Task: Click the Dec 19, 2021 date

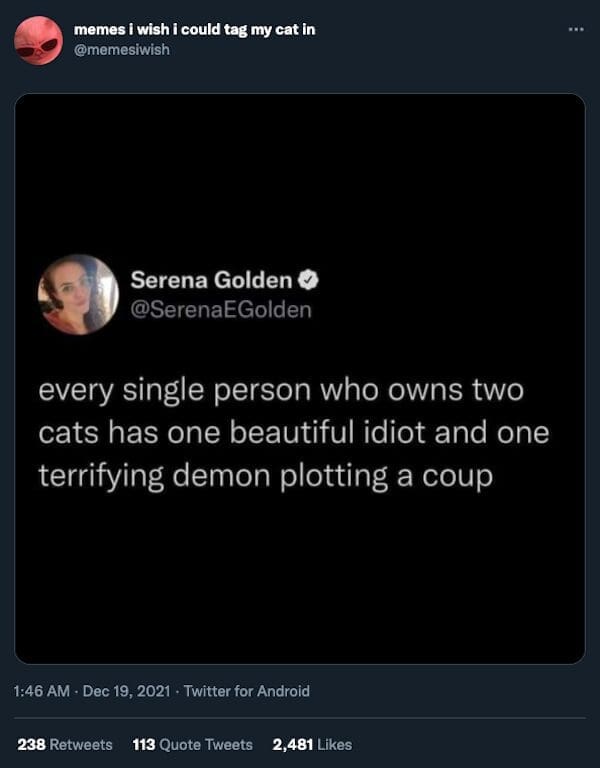Action: [x=126, y=691]
